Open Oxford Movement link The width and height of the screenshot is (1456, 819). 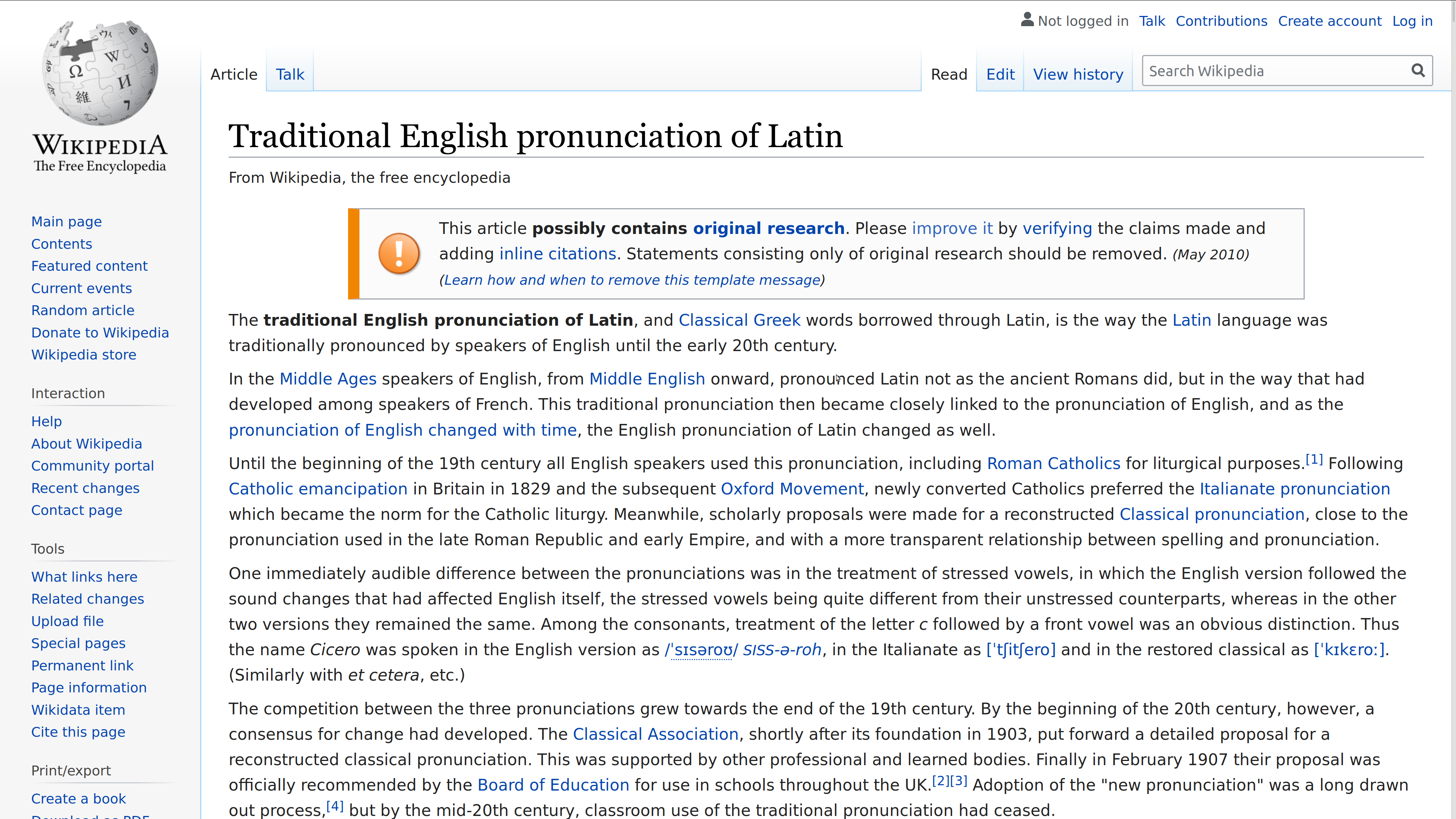tap(792, 489)
